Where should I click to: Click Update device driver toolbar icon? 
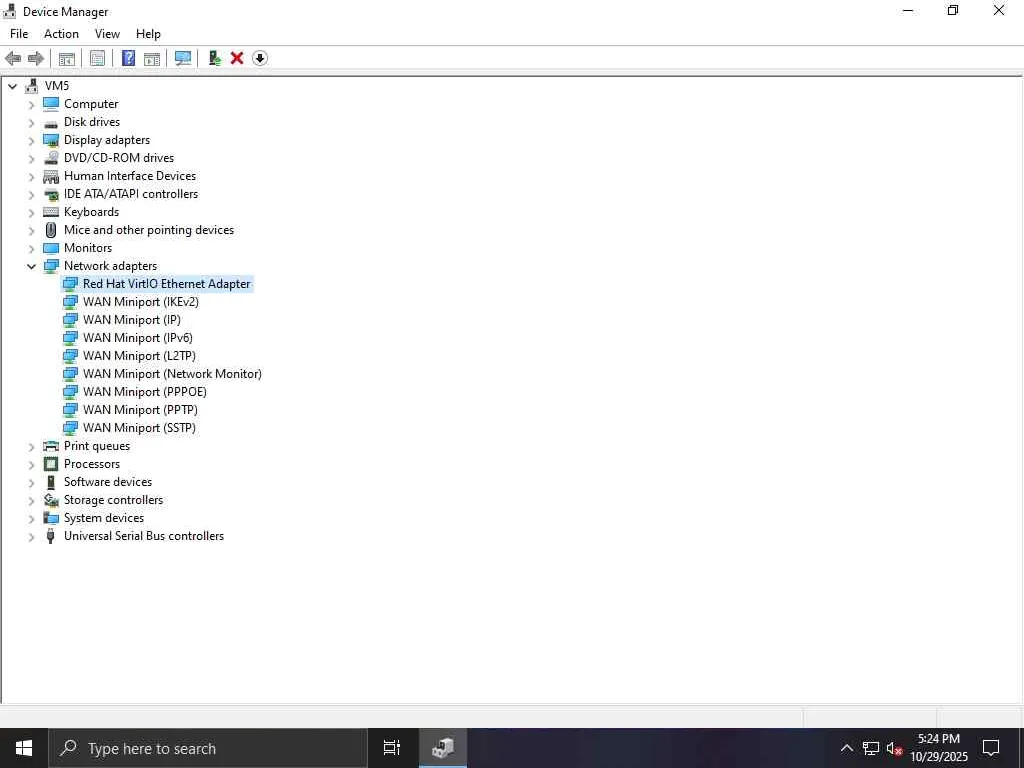click(214, 58)
